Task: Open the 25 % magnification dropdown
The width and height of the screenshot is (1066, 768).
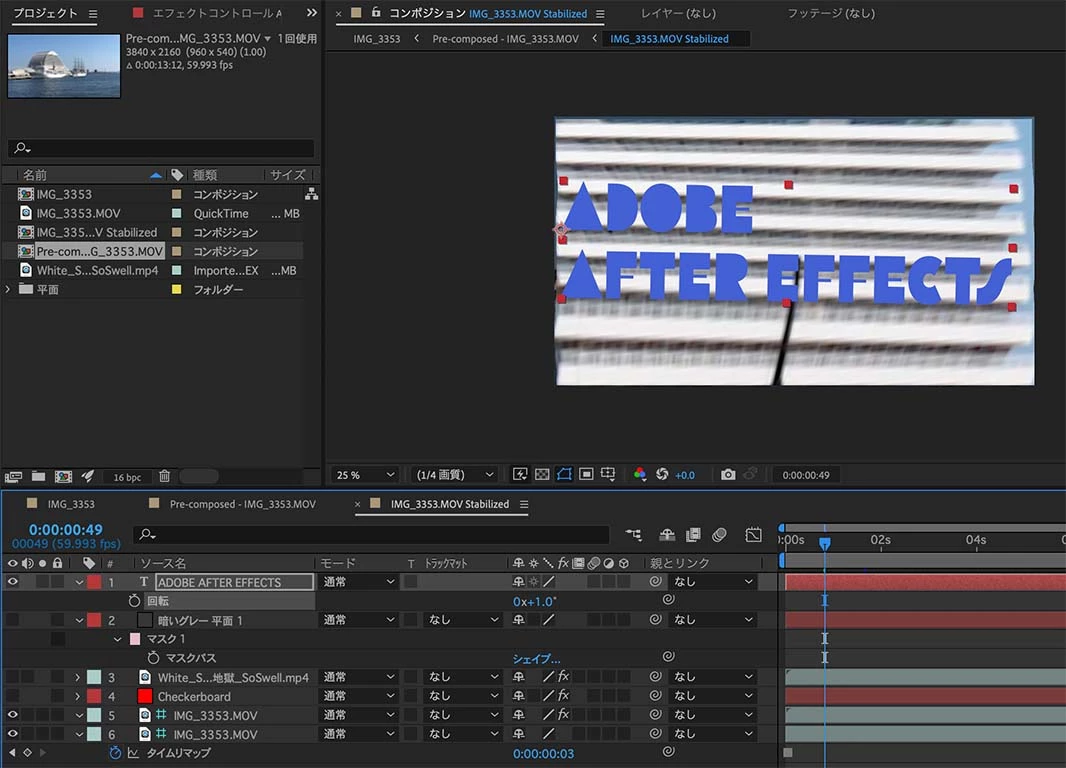Action: (364, 475)
